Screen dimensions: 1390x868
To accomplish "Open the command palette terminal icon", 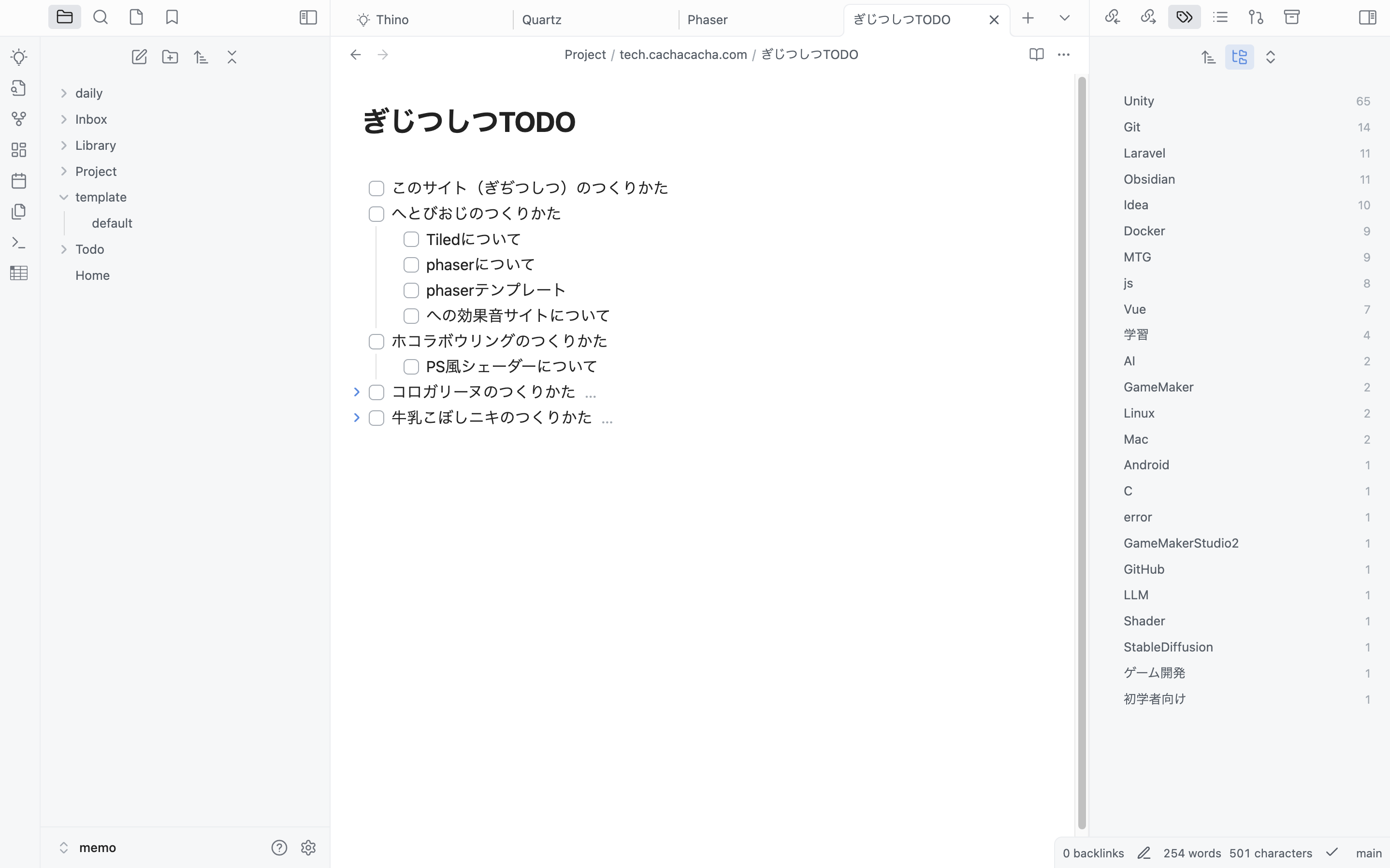I will click(x=19, y=242).
